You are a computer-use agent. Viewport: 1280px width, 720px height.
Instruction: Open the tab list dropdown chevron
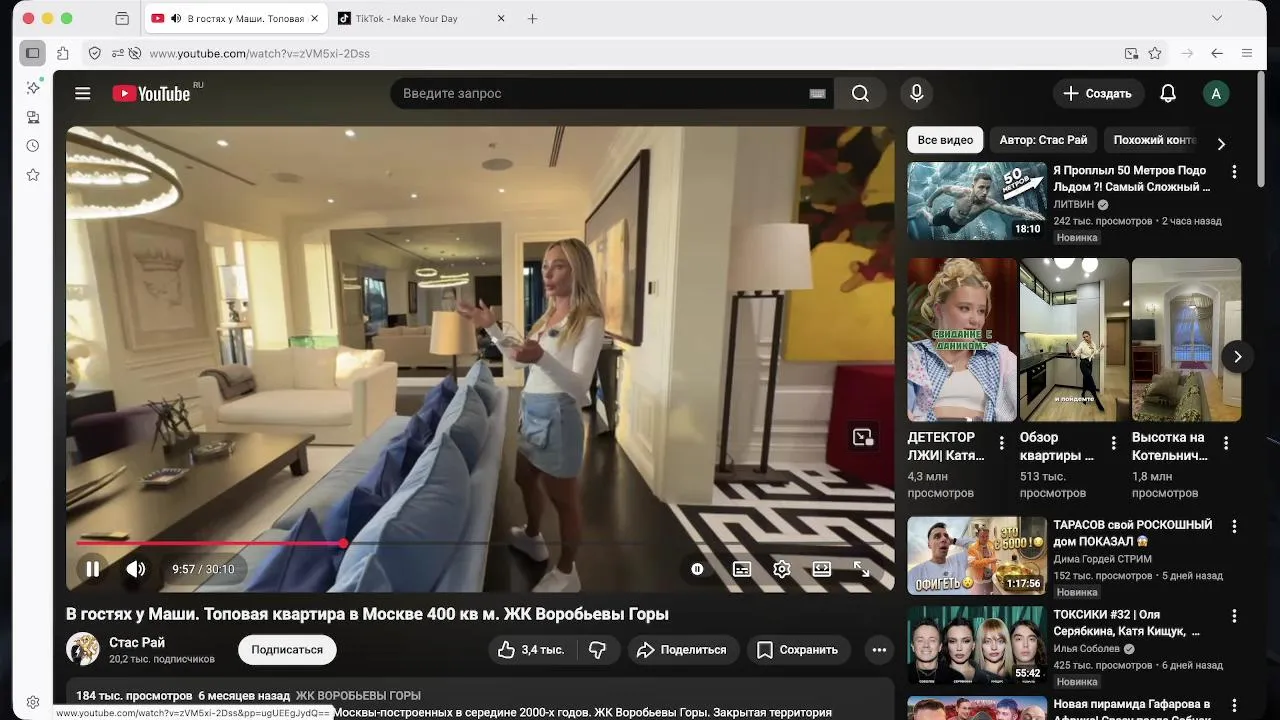(x=1217, y=18)
